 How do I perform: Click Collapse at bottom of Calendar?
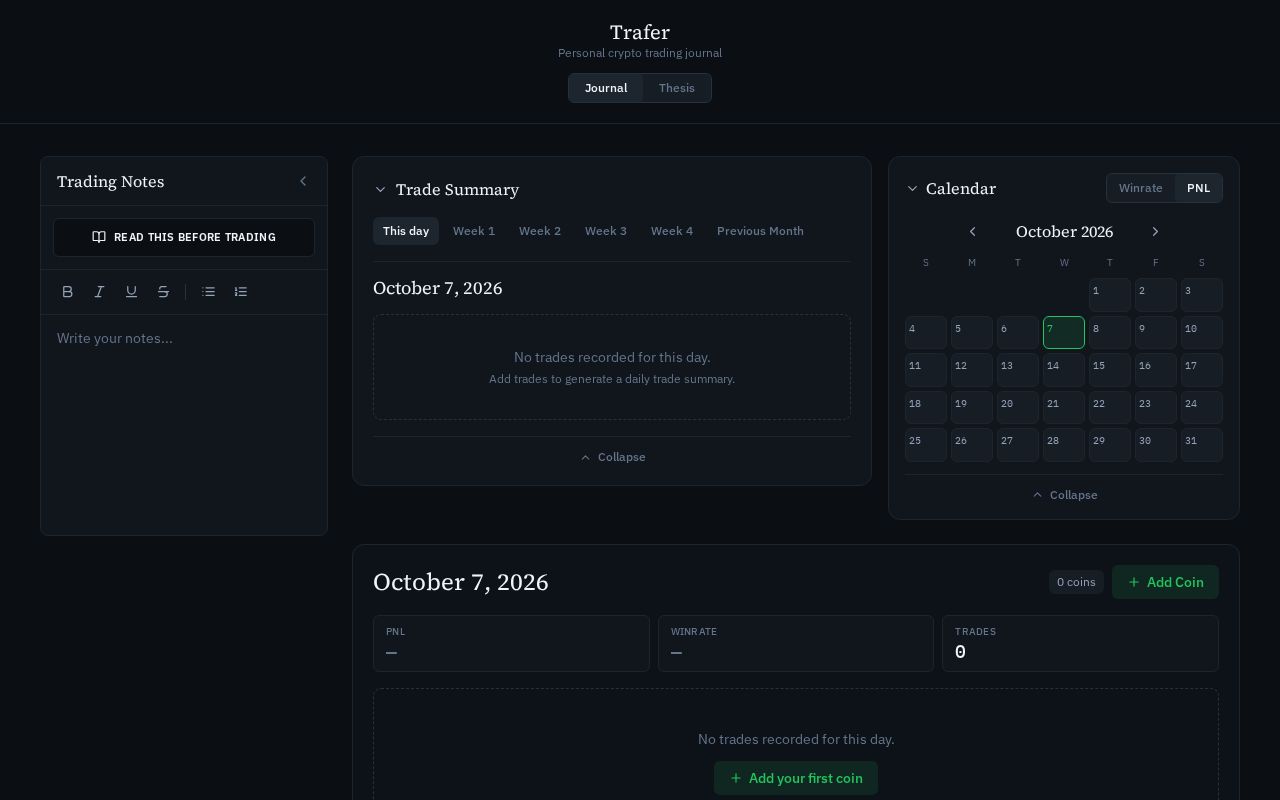[1064, 495]
